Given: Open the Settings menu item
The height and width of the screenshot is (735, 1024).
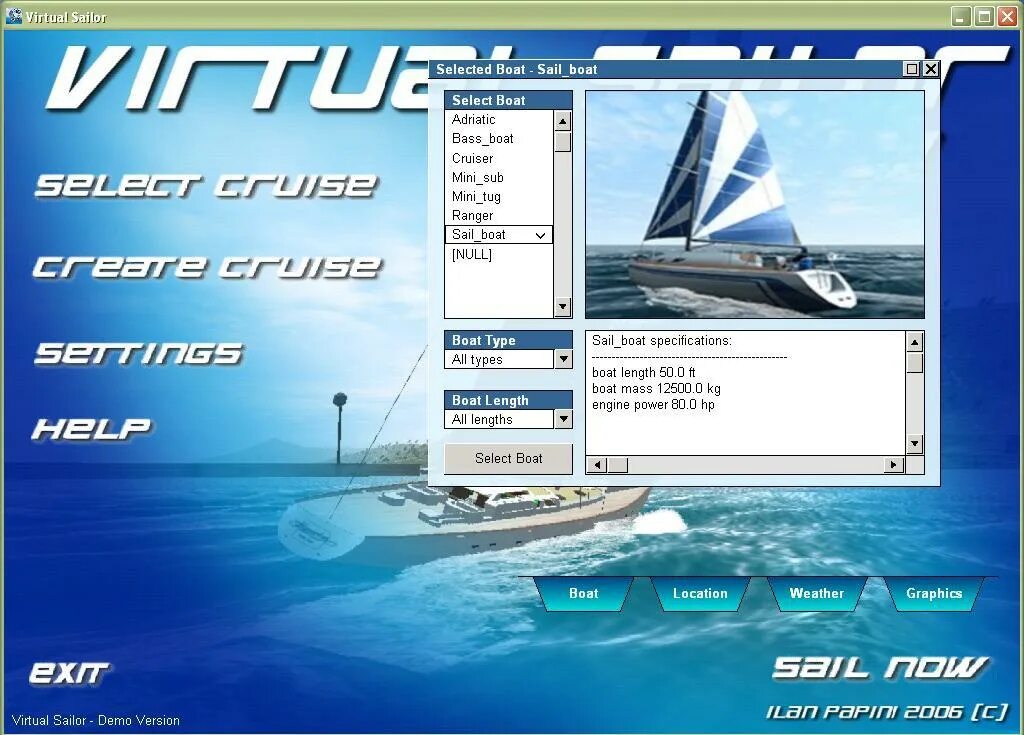Looking at the screenshot, I should pos(138,353).
